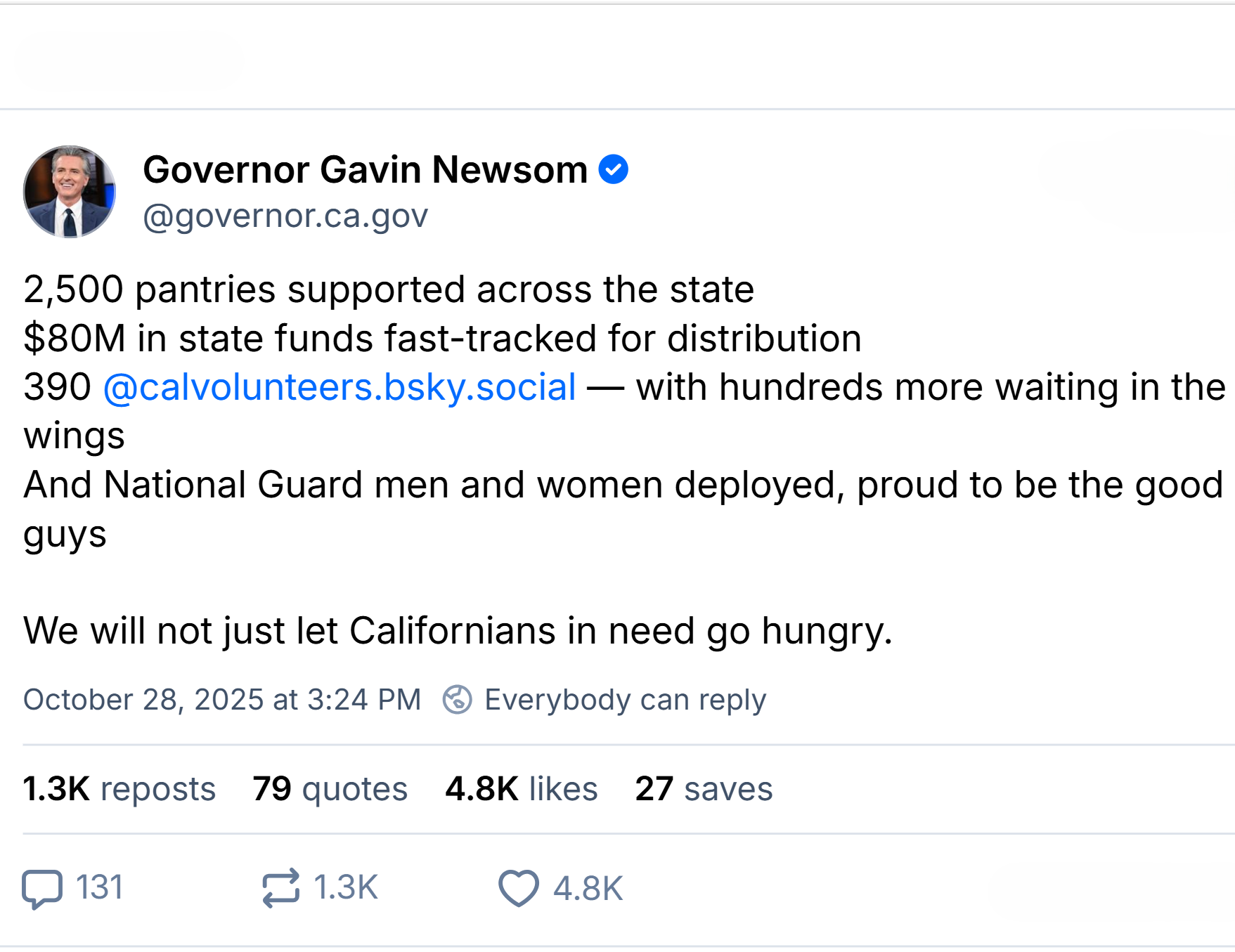This screenshot has width=1235, height=952.
Task: Click the reply speech bubble icon
Action: pyautogui.click(x=42, y=888)
